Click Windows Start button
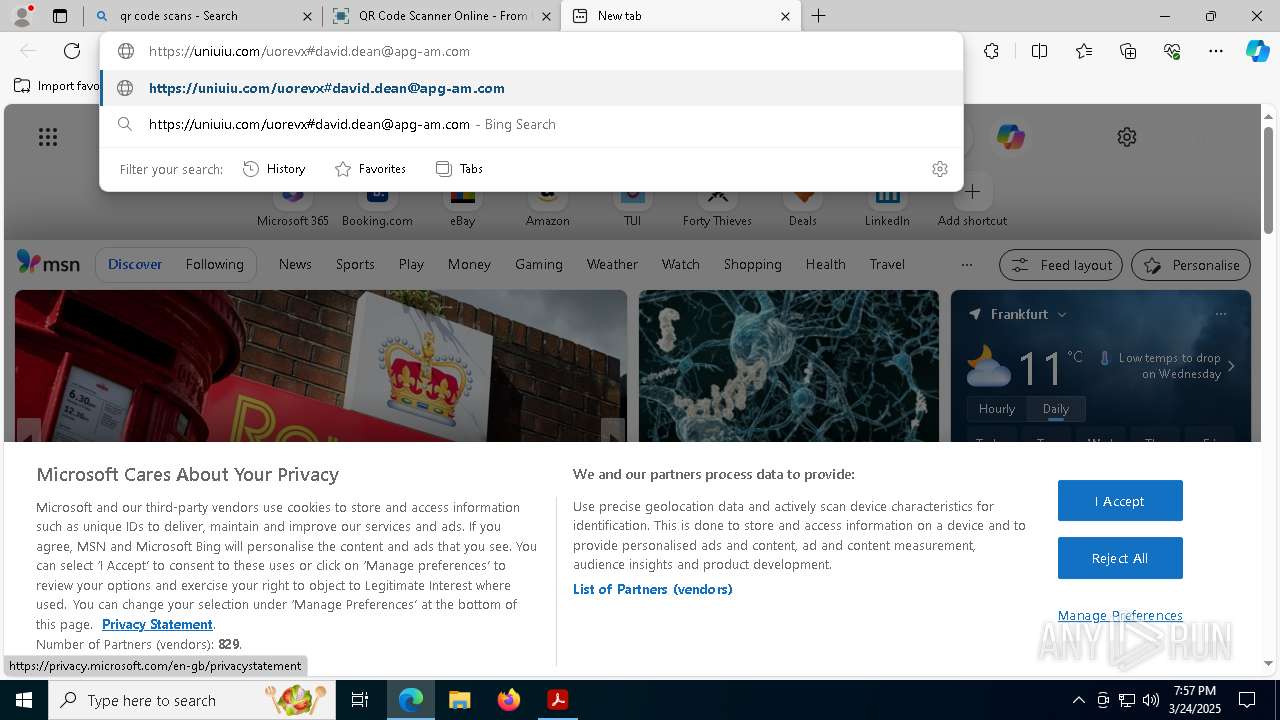Screen dimensions: 1280x720 pyautogui.click(x=24, y=700)
